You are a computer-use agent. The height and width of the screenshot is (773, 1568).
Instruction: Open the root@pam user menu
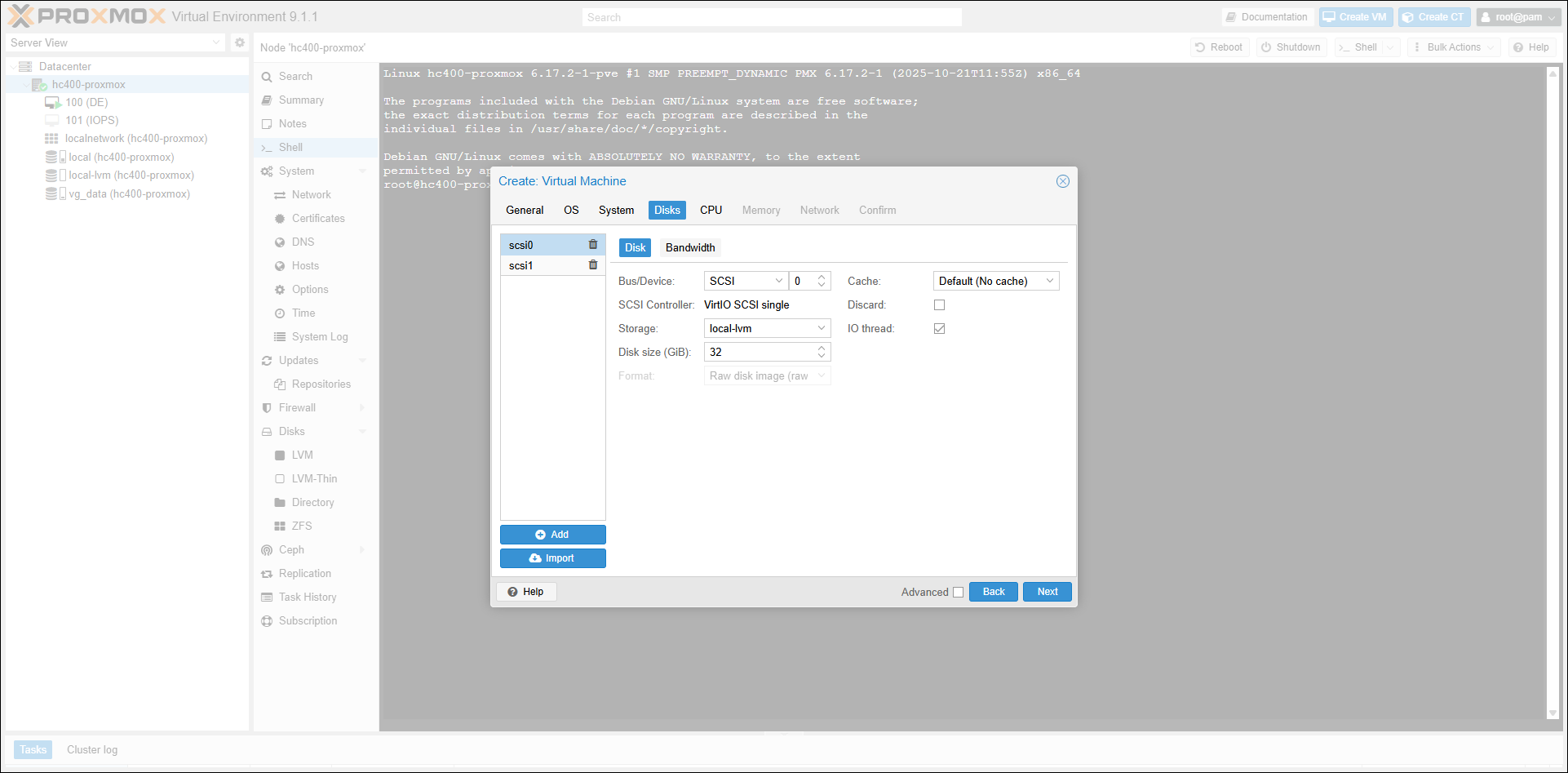coord(1518,17)
